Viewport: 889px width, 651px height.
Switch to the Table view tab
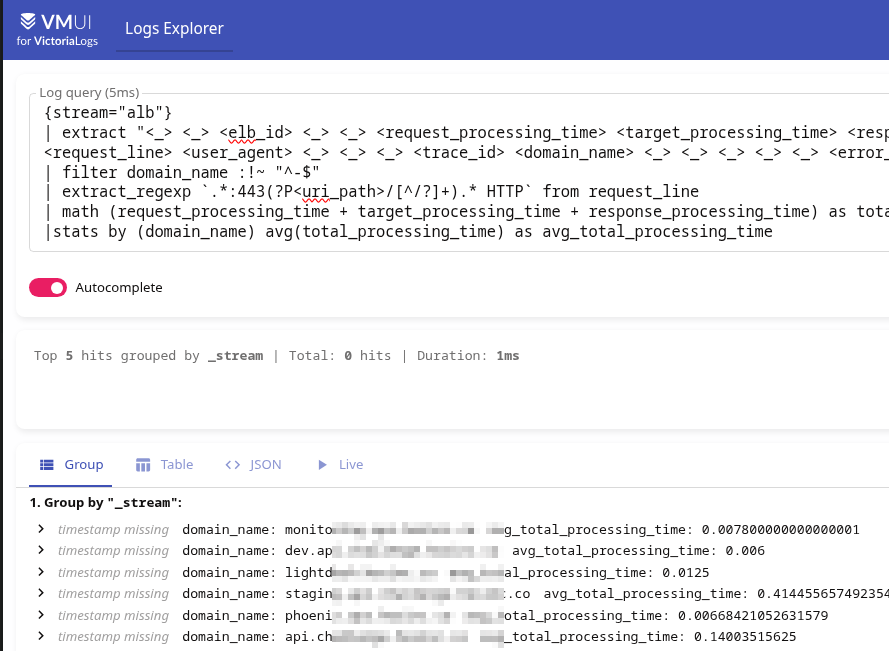click(x=164, y=465)
